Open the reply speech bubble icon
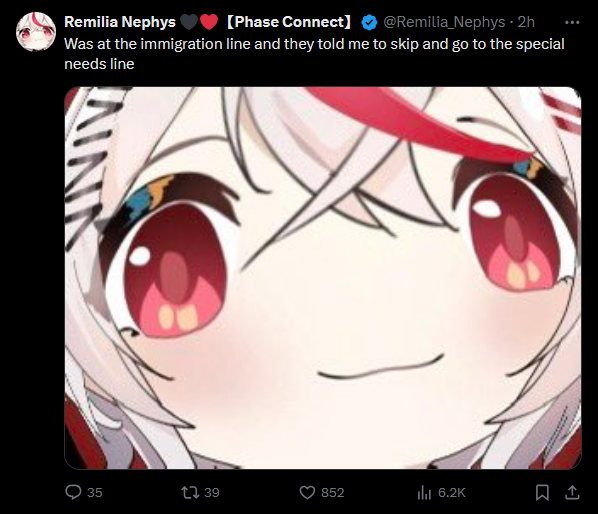 point(73,492)
